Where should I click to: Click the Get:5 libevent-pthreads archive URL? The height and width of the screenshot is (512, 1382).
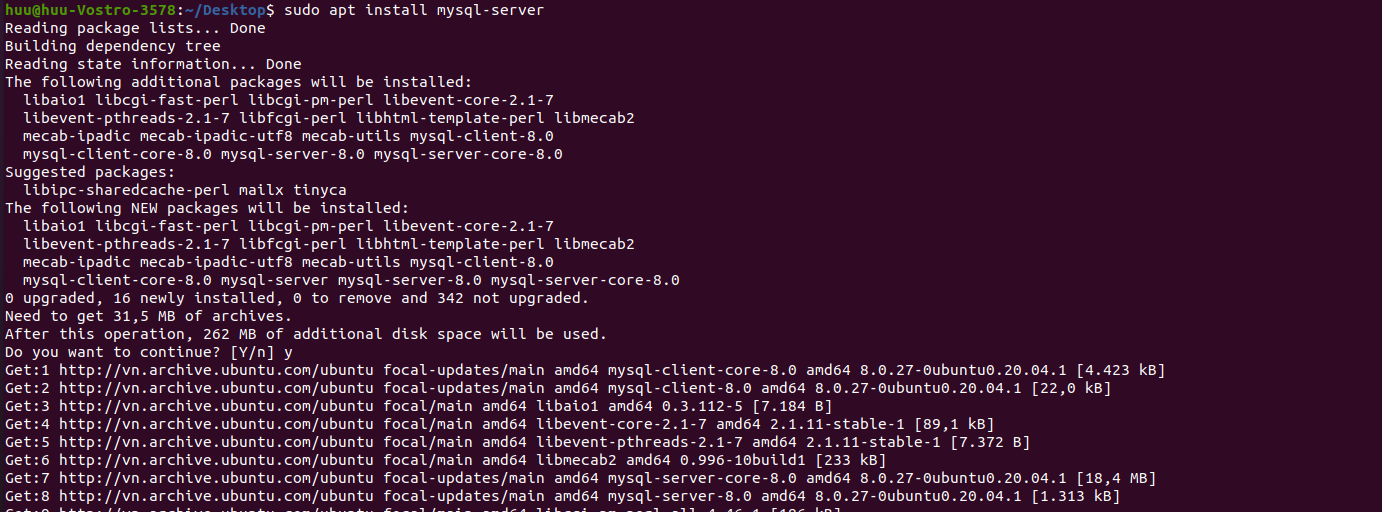pyautogui.click(x=216, y=442)
